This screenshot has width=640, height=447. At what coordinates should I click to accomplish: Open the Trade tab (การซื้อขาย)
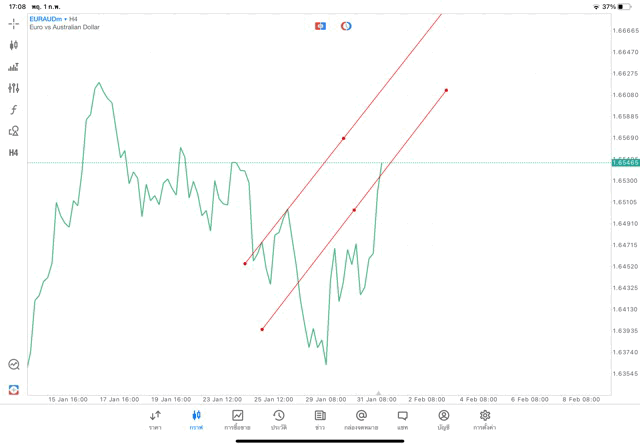coord(238,420)
